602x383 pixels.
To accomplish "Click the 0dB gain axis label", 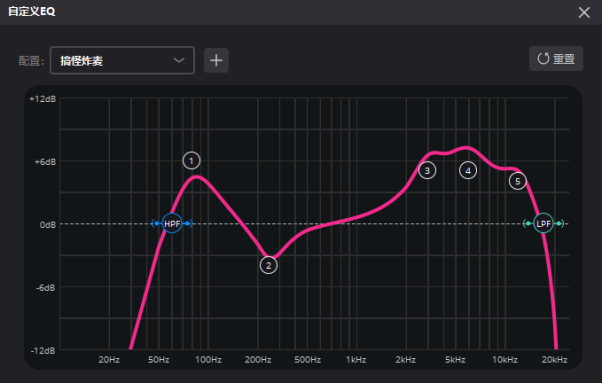I will 48,225.
